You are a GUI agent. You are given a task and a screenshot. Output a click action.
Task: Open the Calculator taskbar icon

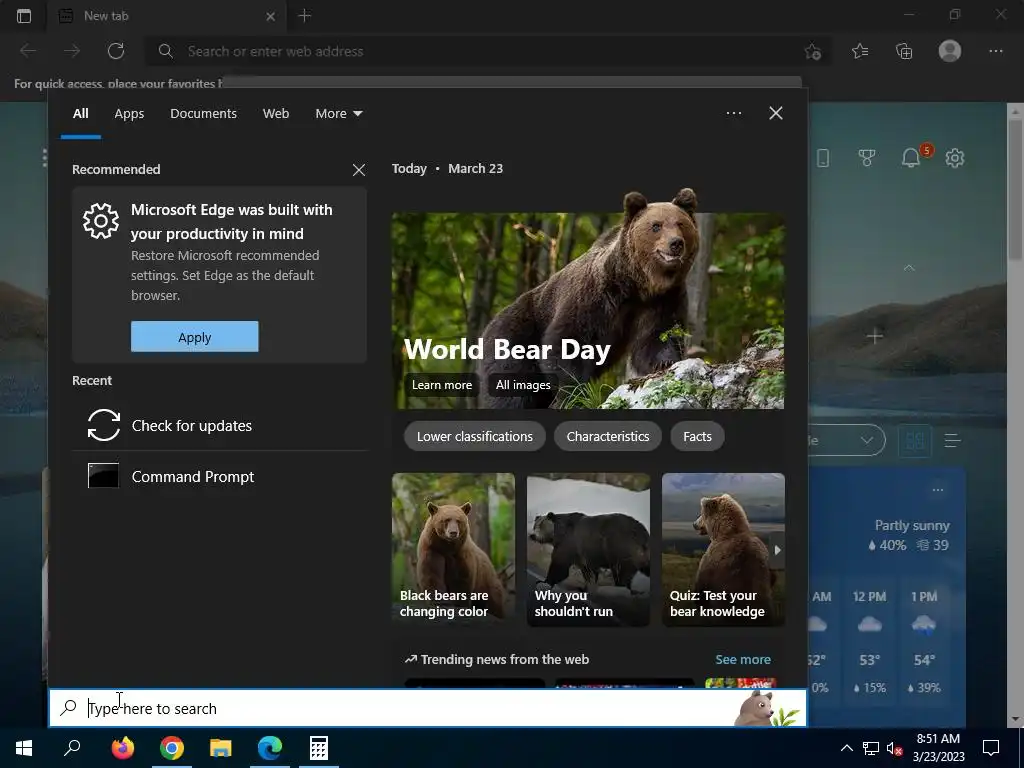coord(319,748)
